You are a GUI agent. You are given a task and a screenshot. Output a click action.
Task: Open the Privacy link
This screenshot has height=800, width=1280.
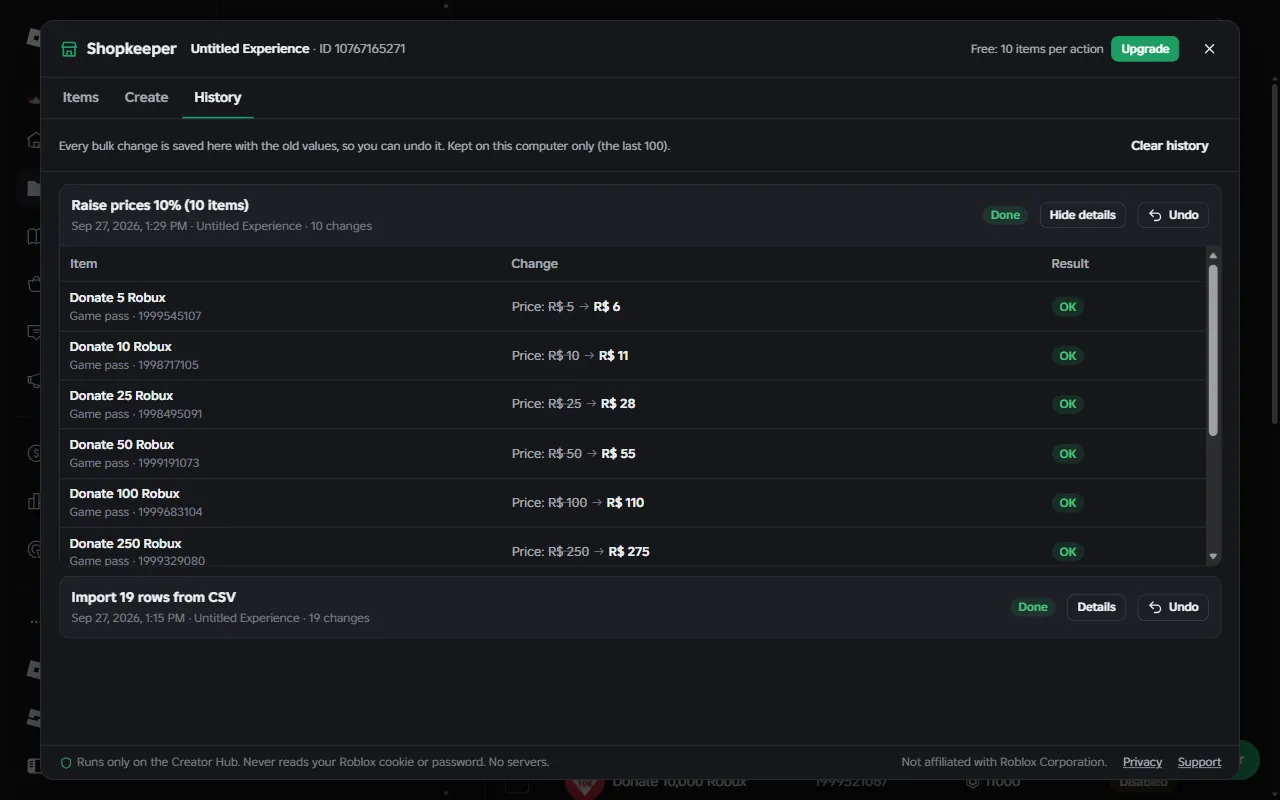(x=1142, y=762)
